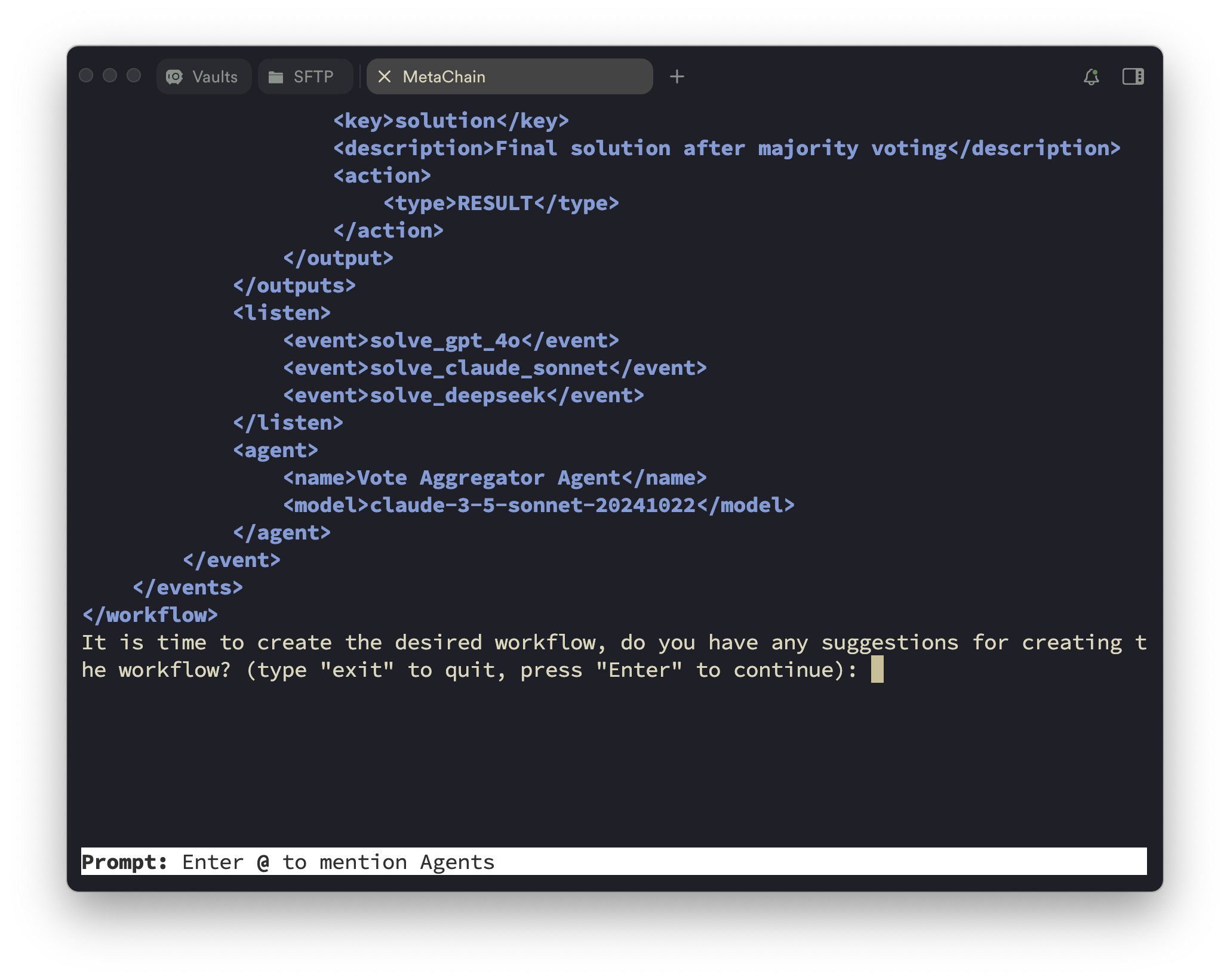Toggle the sidebar panel icon at top right

[x=1133, y=76]
